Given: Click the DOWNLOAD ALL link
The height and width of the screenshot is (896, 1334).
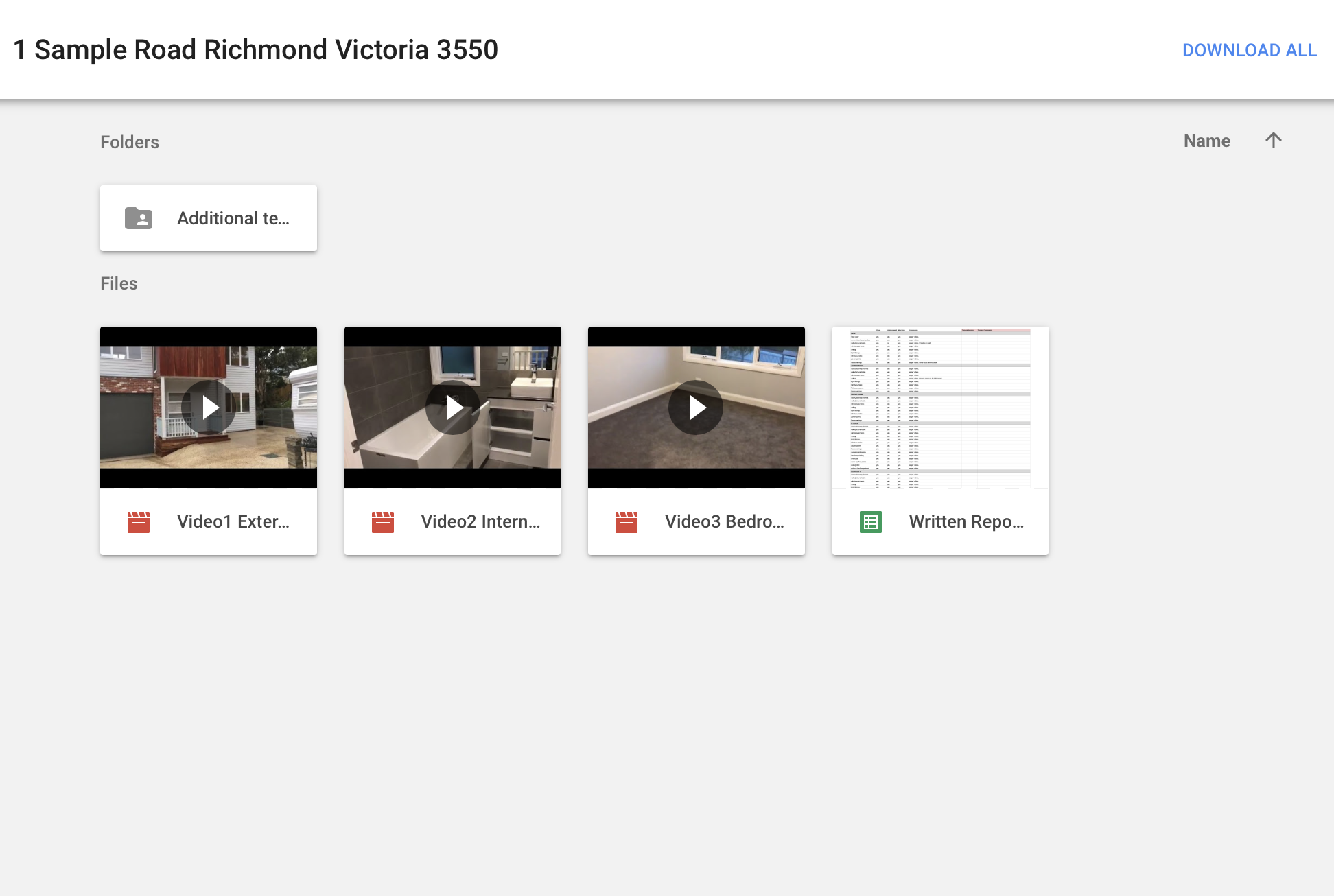Looking at the screenshot, I should (x=1249, y=50).
